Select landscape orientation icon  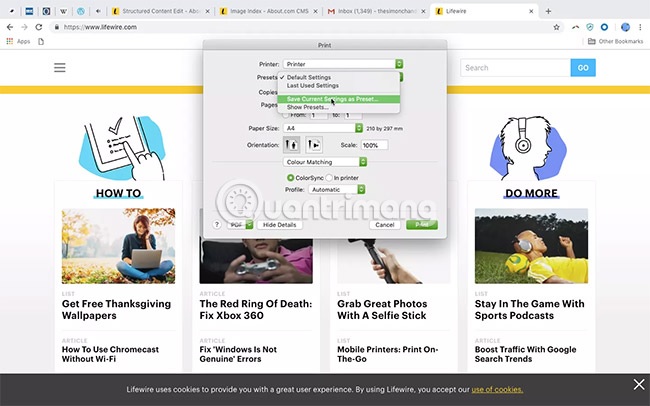coord(314,145)
